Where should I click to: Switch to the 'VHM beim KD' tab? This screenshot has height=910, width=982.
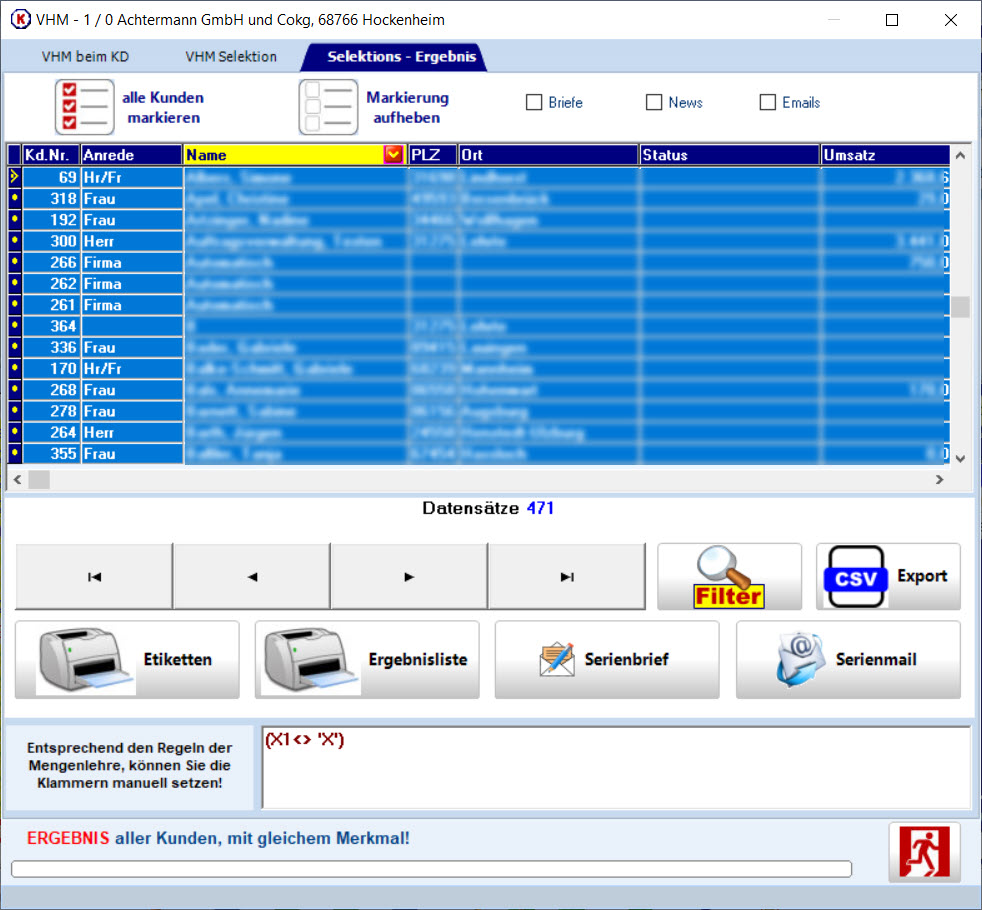pos(85,57)
